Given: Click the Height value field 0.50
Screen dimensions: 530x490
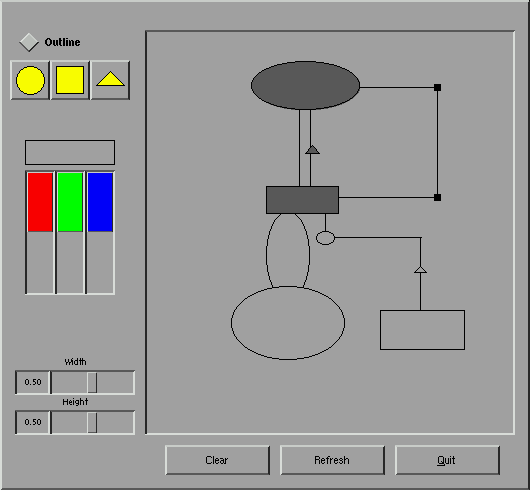Looking at the screenshot, I should [x=33, y=422].
